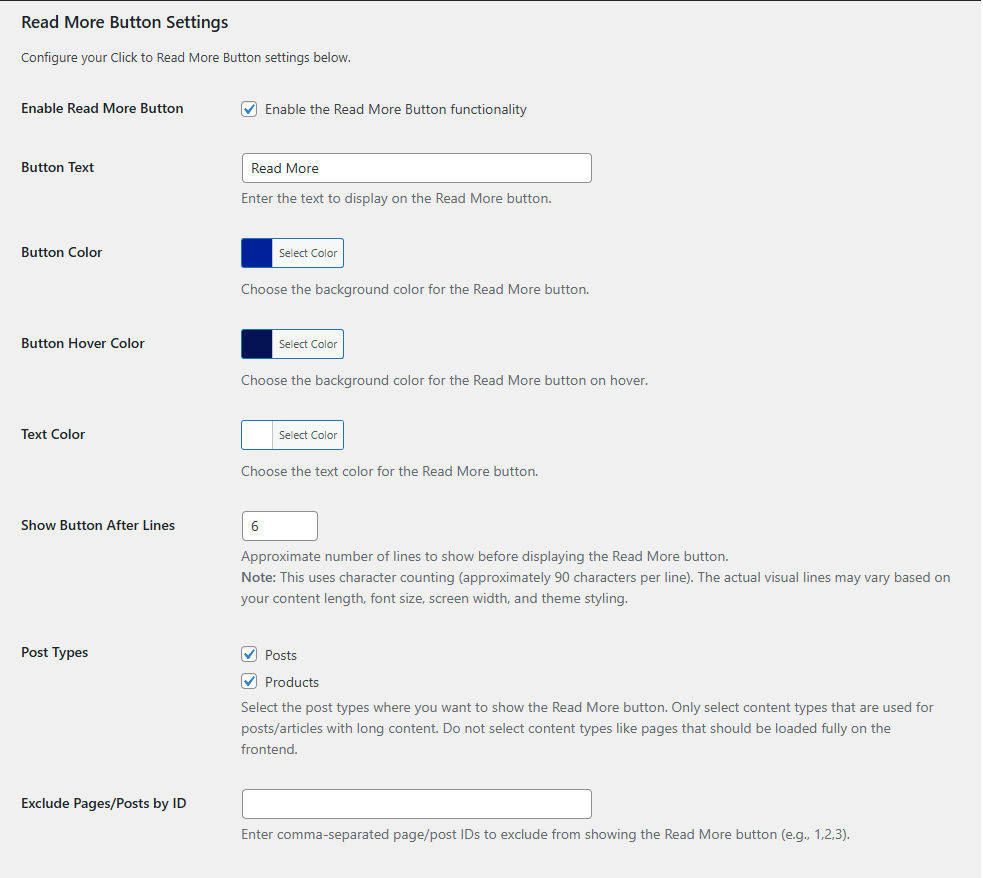Click the Button Text label

57,167
